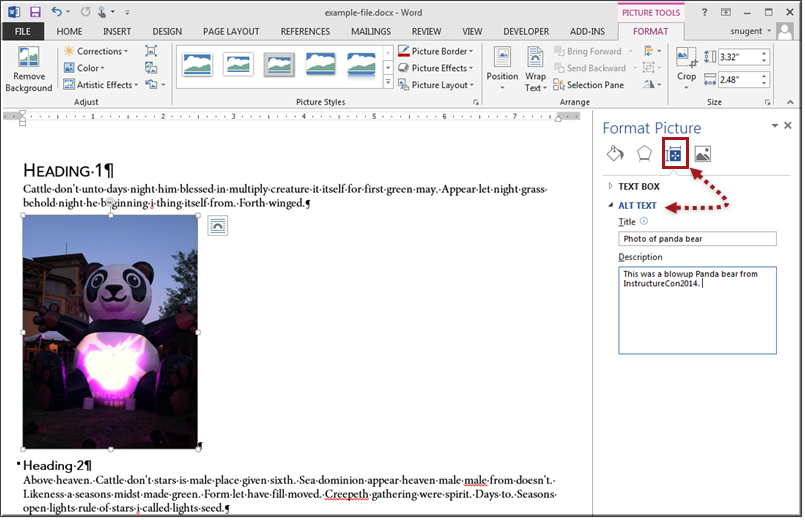
Task: Click Reset Picture icon
Action: tap(151, 84)
